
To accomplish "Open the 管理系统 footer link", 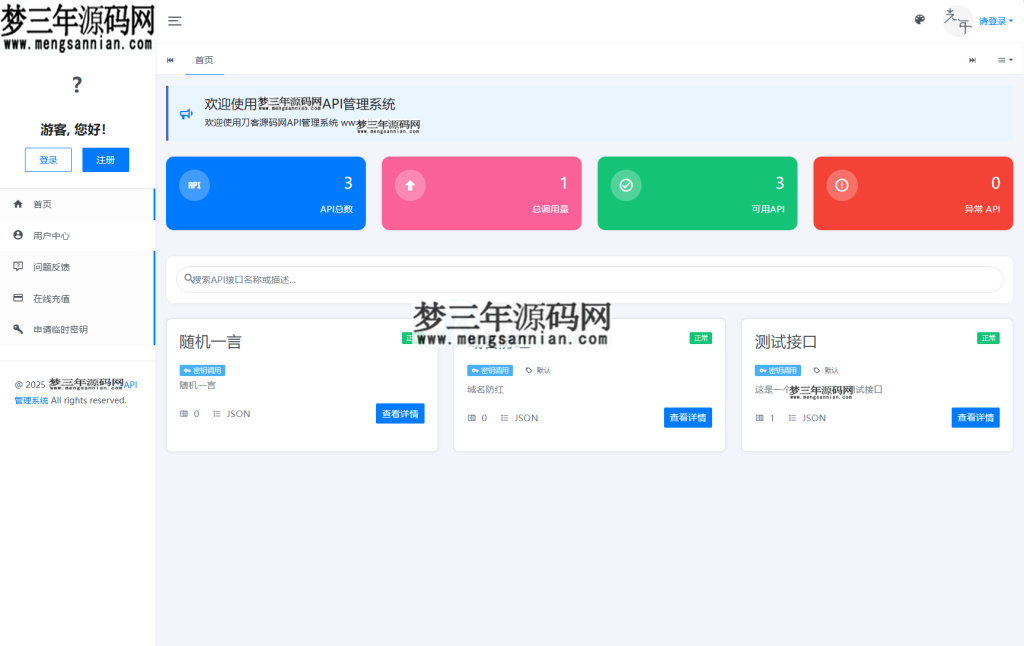I will pos(31,400).
